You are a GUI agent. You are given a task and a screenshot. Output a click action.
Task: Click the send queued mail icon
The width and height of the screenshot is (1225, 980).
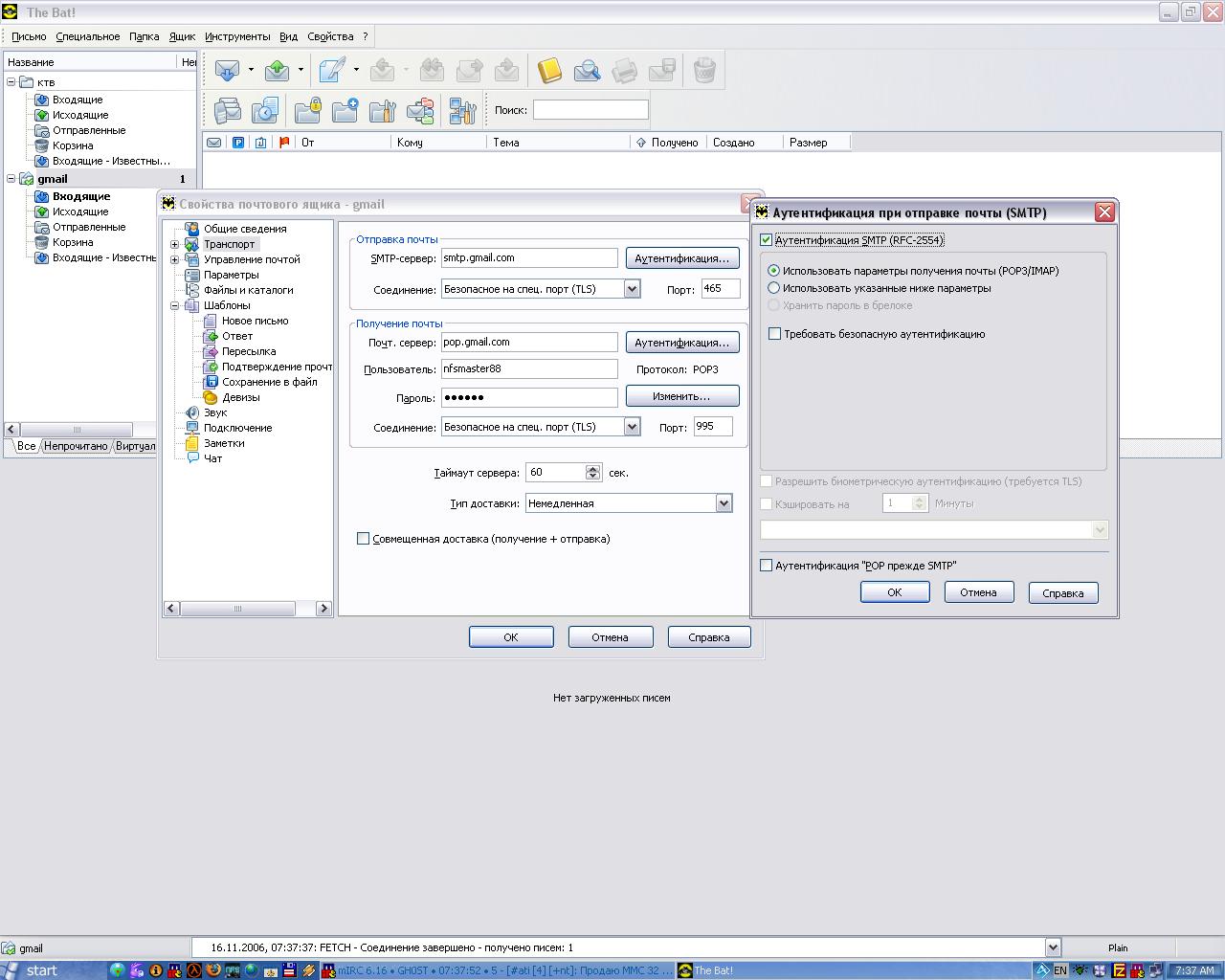pyautogui.click(x=277, y=70)
